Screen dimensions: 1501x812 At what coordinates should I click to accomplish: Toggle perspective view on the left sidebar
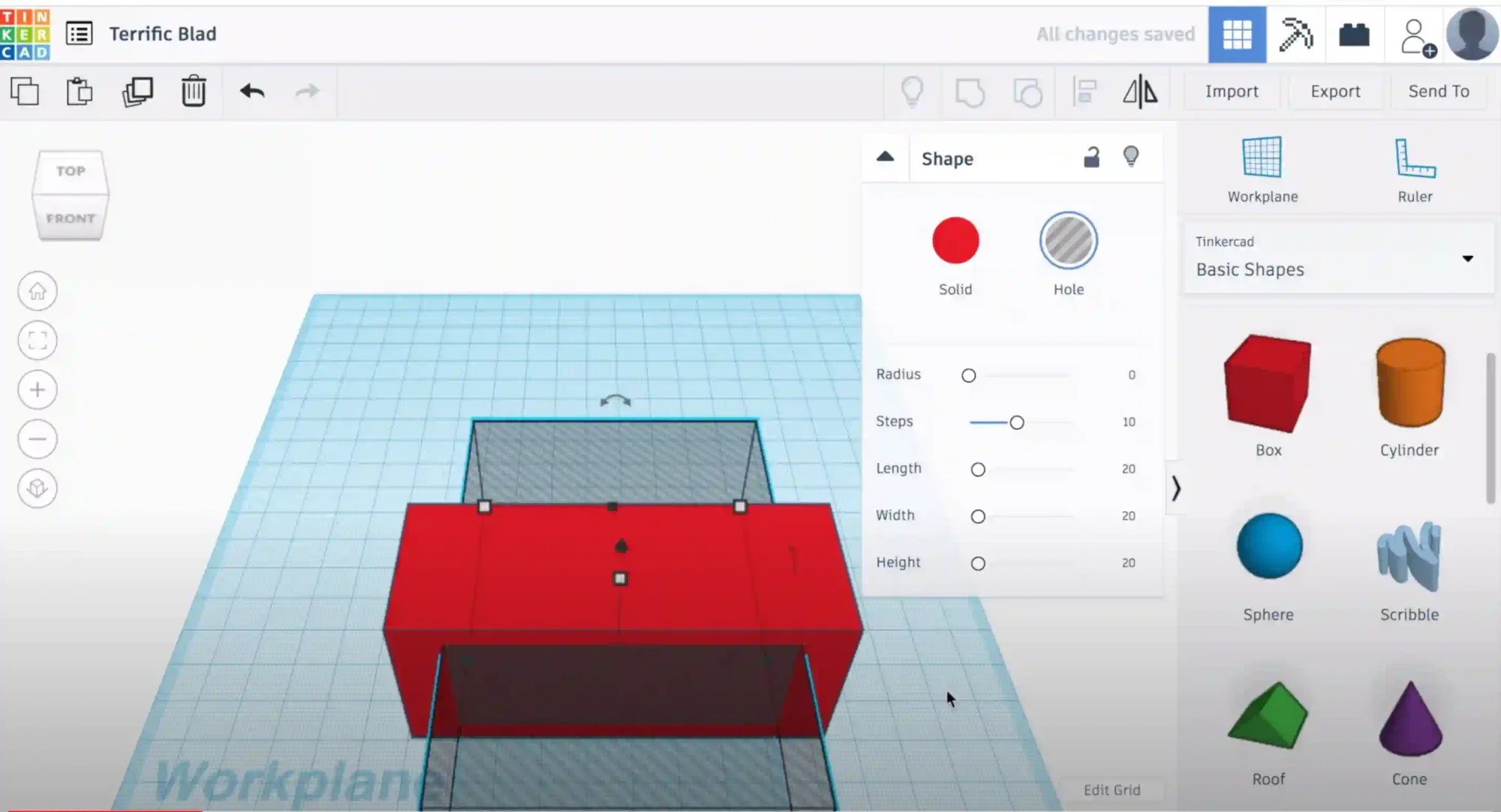coord(37,489)
